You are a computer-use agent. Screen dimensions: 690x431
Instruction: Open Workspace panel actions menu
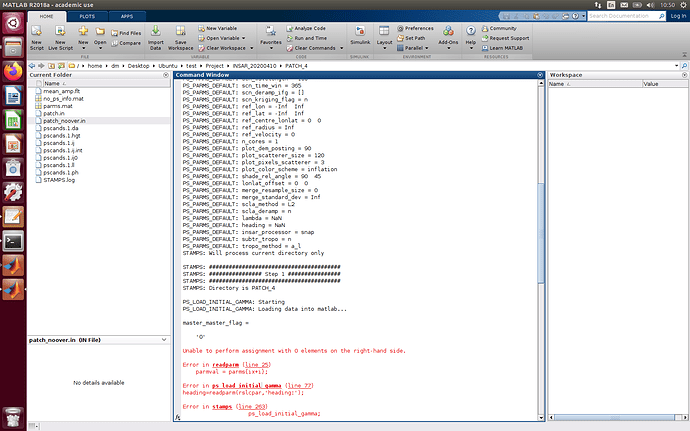tap(685, 75)
